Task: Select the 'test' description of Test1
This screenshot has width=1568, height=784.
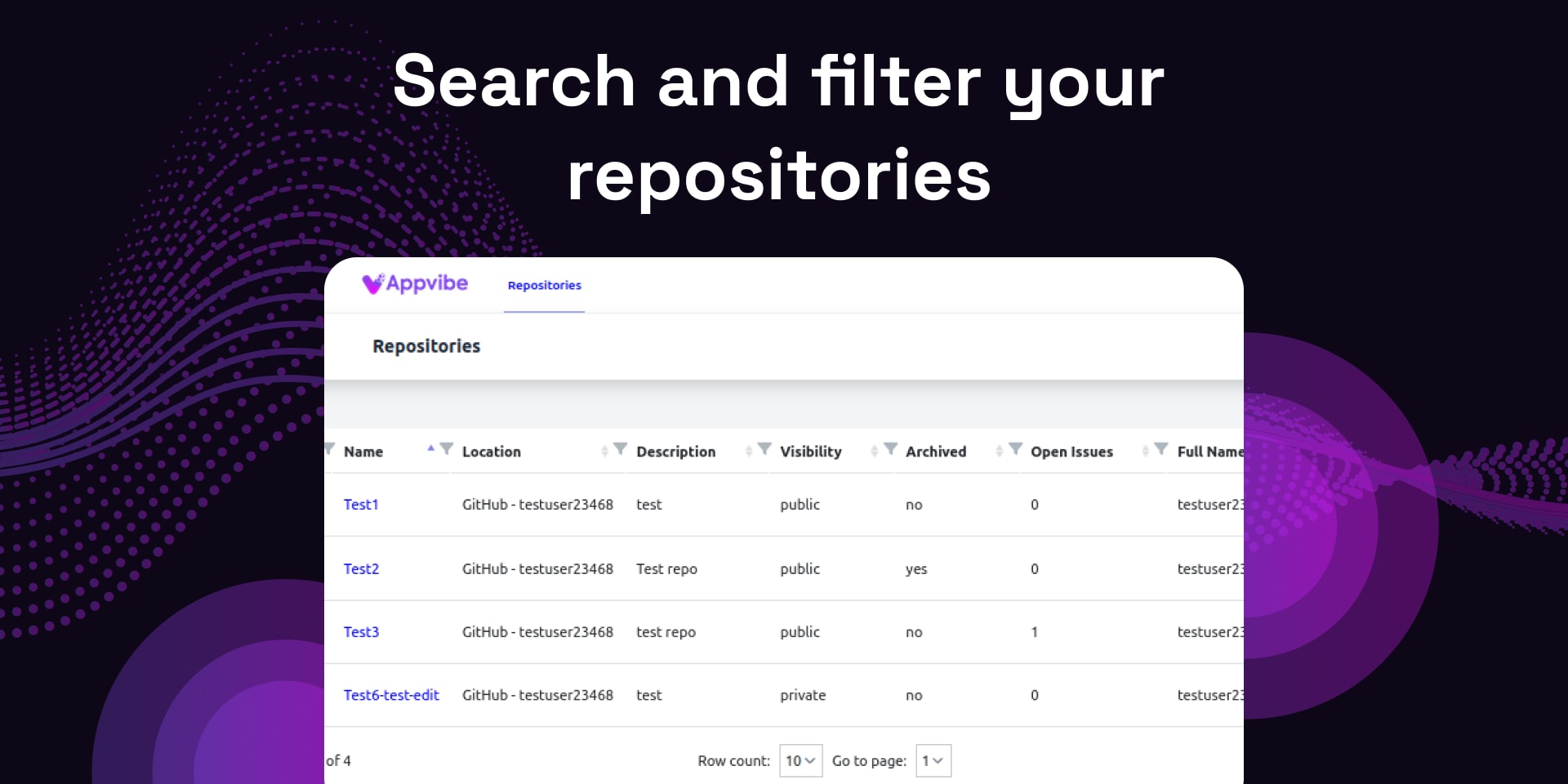Action: tap(649, 505)
